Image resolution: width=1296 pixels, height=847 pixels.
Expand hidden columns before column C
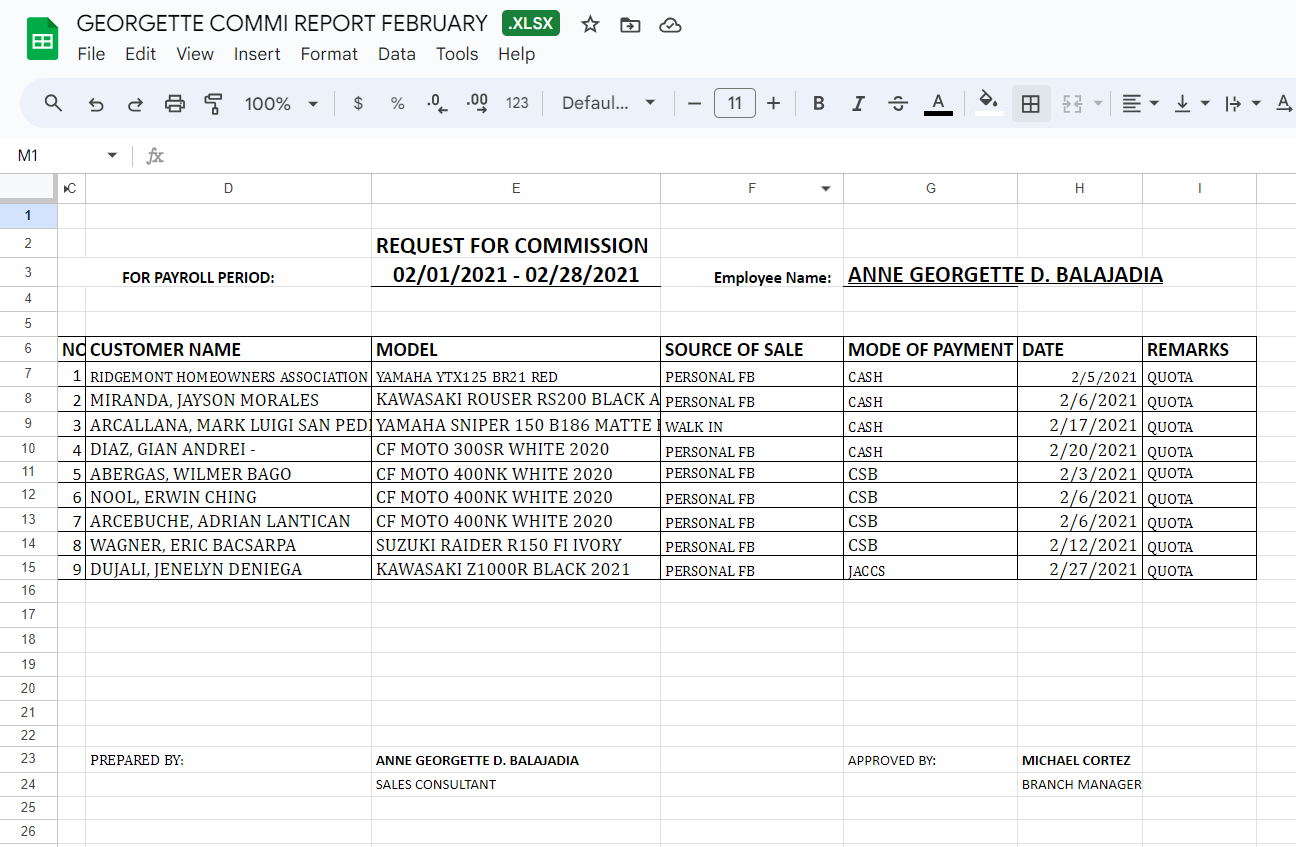coord(65,188)
